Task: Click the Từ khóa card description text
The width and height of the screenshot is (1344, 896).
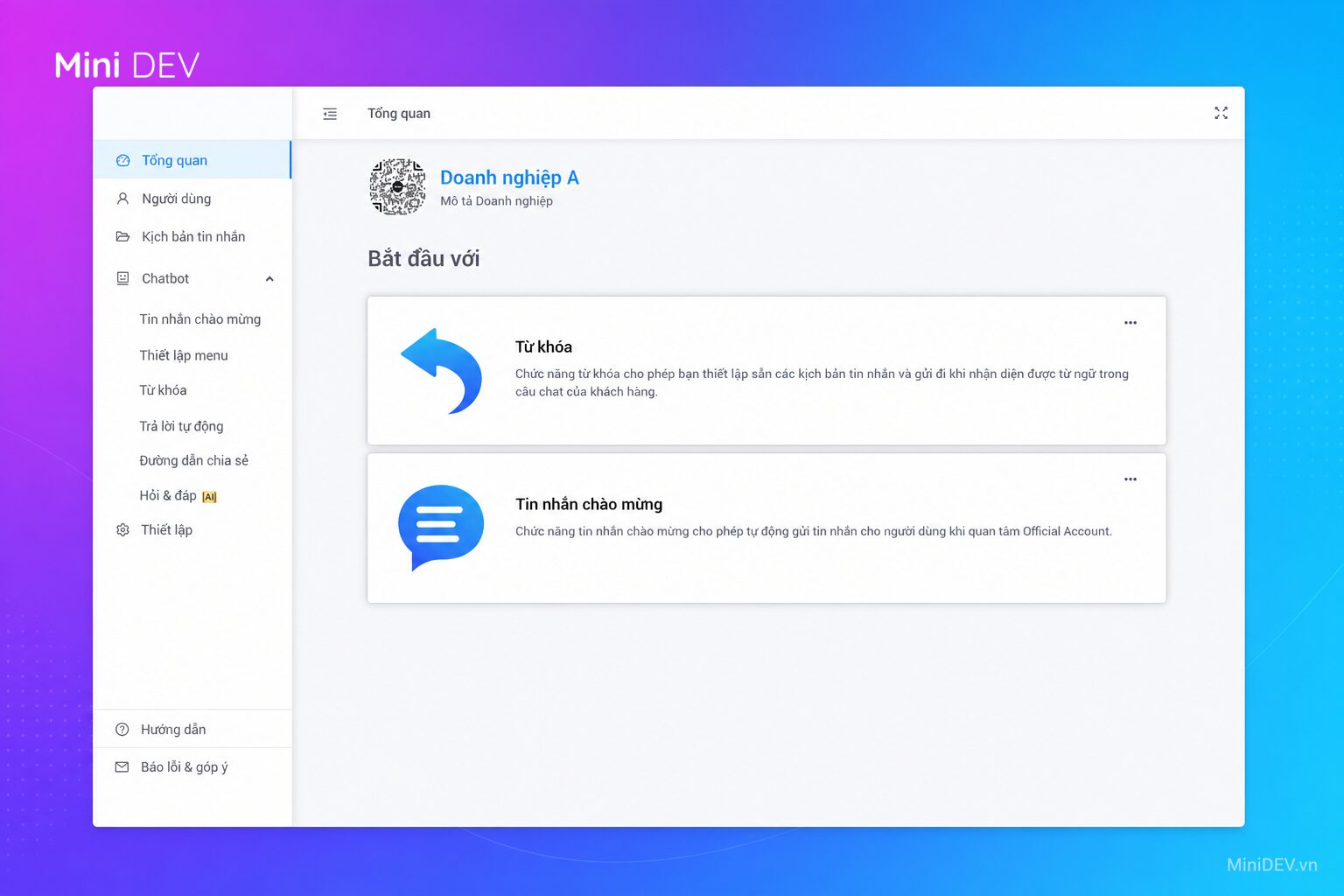Action: pyautogui.click(x=822, y=382)
